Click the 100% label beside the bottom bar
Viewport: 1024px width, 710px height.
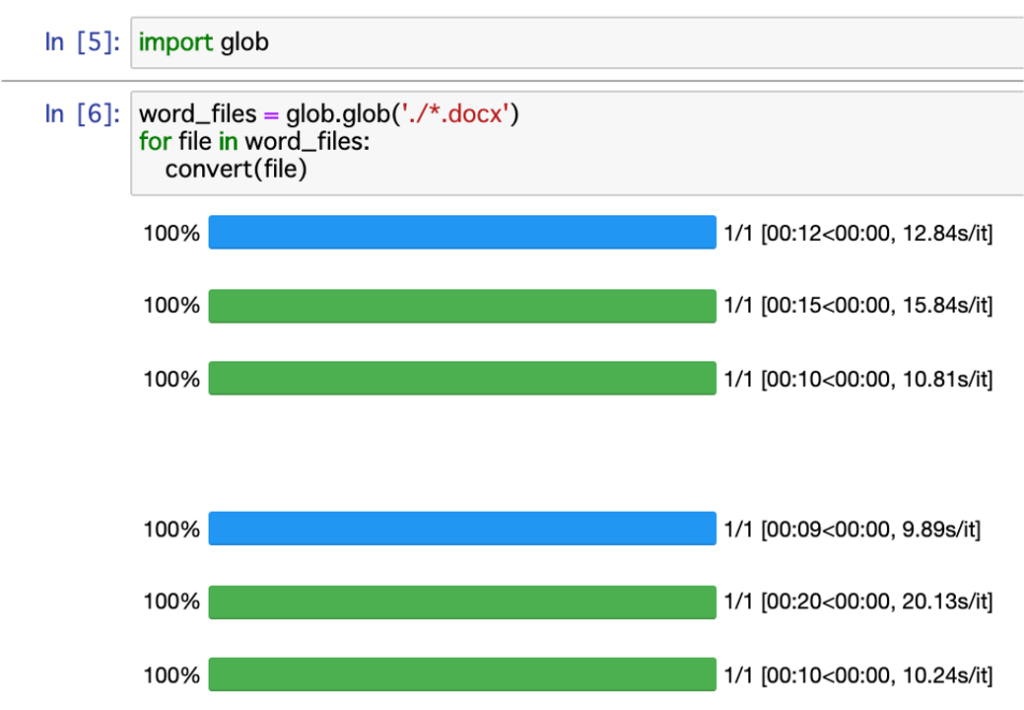(x=171, y=674)
